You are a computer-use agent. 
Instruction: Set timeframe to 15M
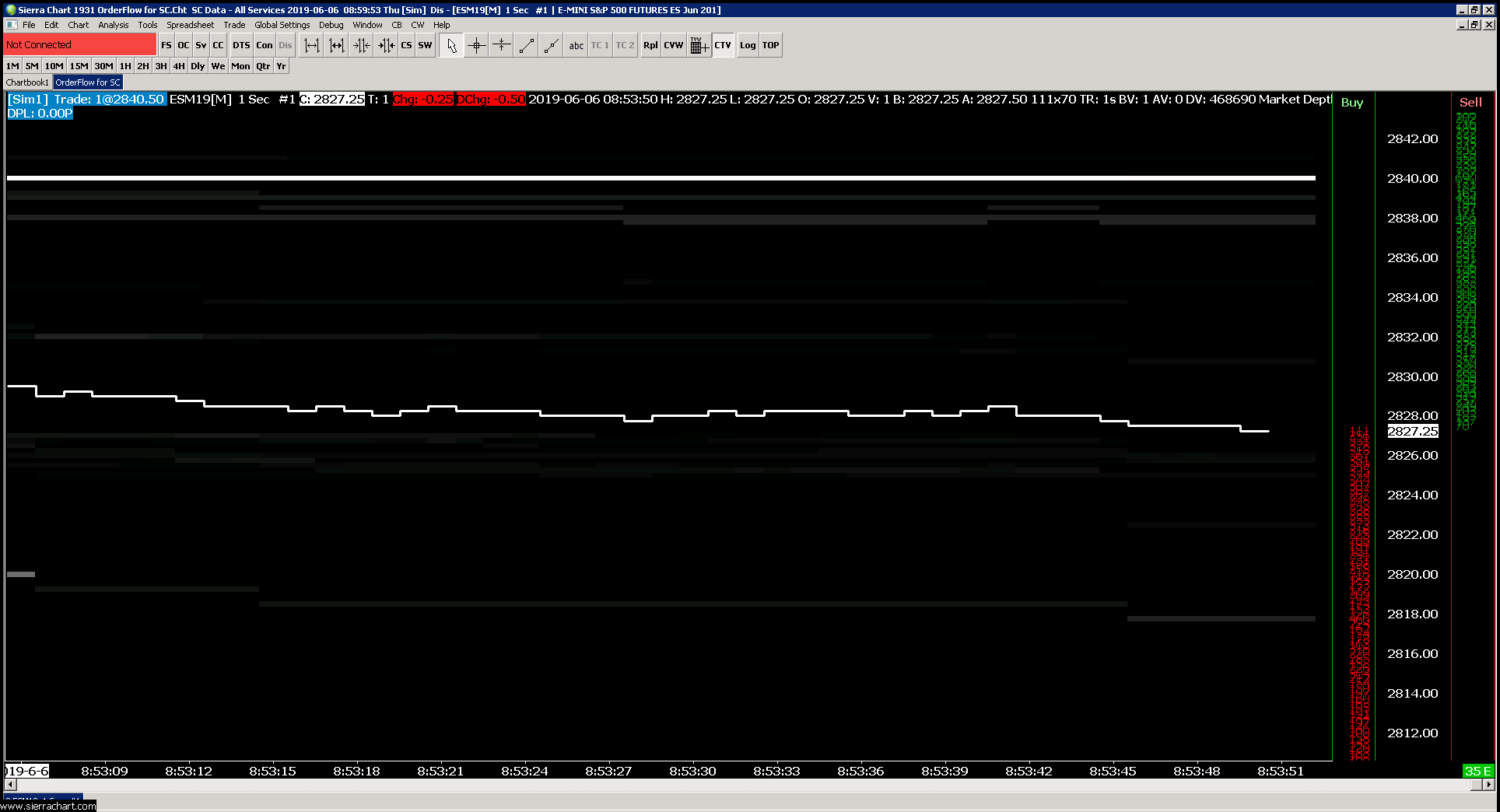pyautogui.click(x=79, y=66)
